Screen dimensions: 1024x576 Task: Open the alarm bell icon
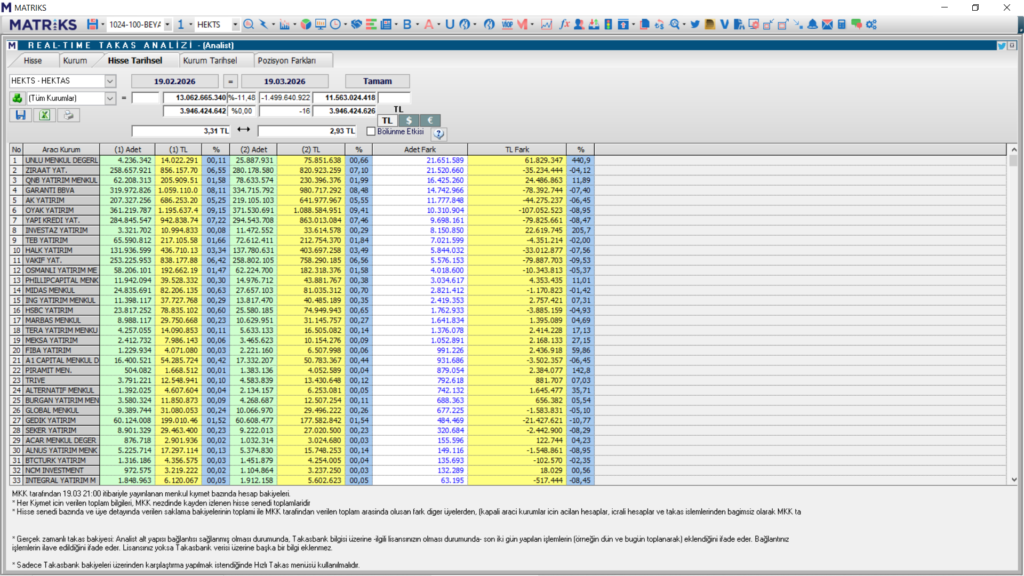coord(812,24)
